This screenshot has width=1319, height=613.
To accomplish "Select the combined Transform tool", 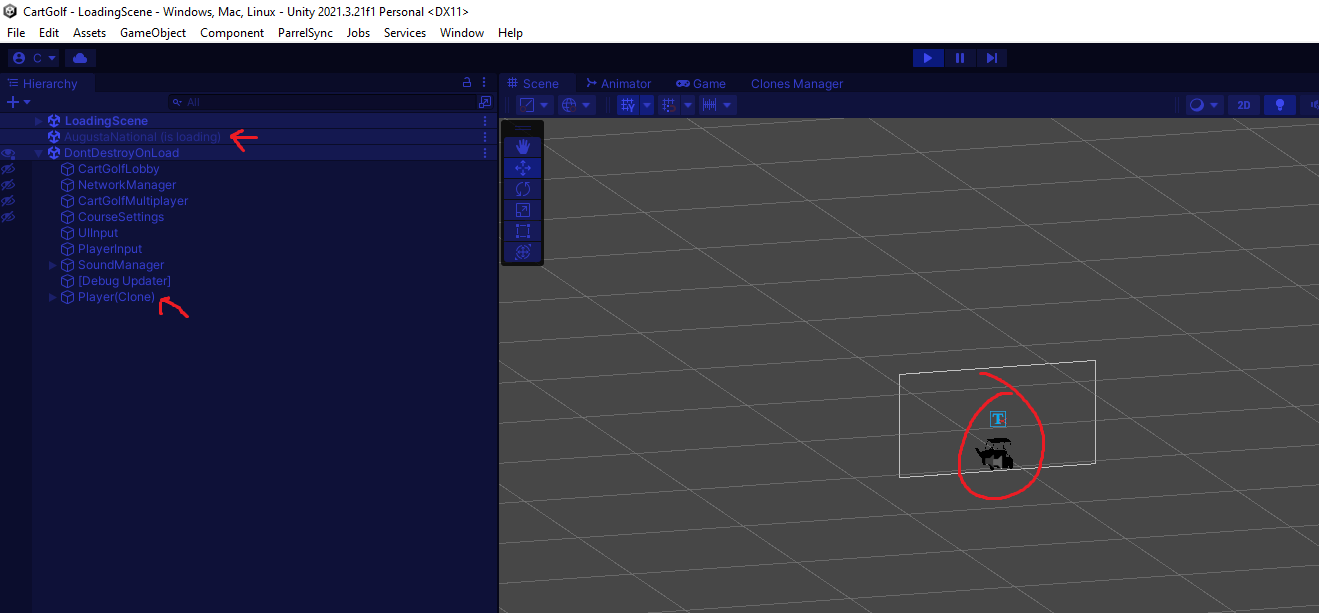I will [x=522, y=251].
